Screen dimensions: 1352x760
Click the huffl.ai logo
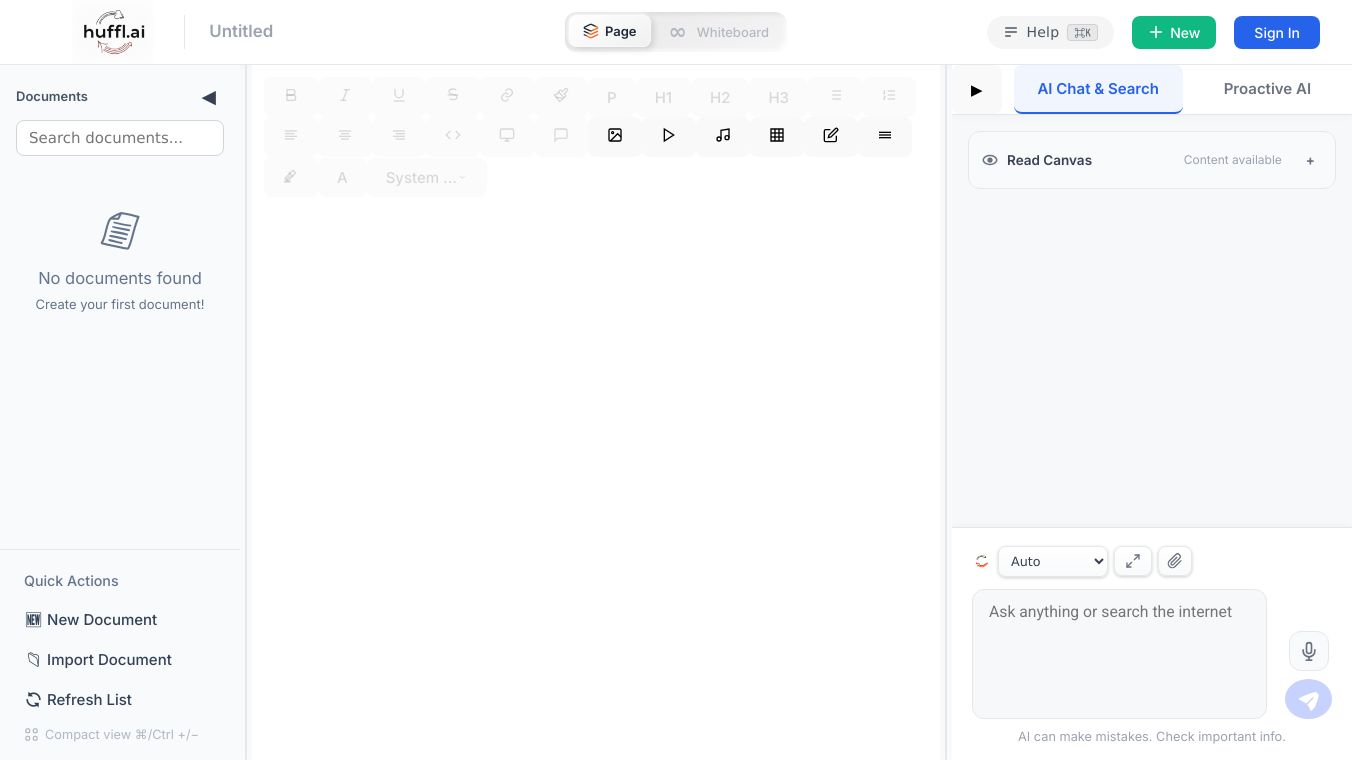point(114,32)
